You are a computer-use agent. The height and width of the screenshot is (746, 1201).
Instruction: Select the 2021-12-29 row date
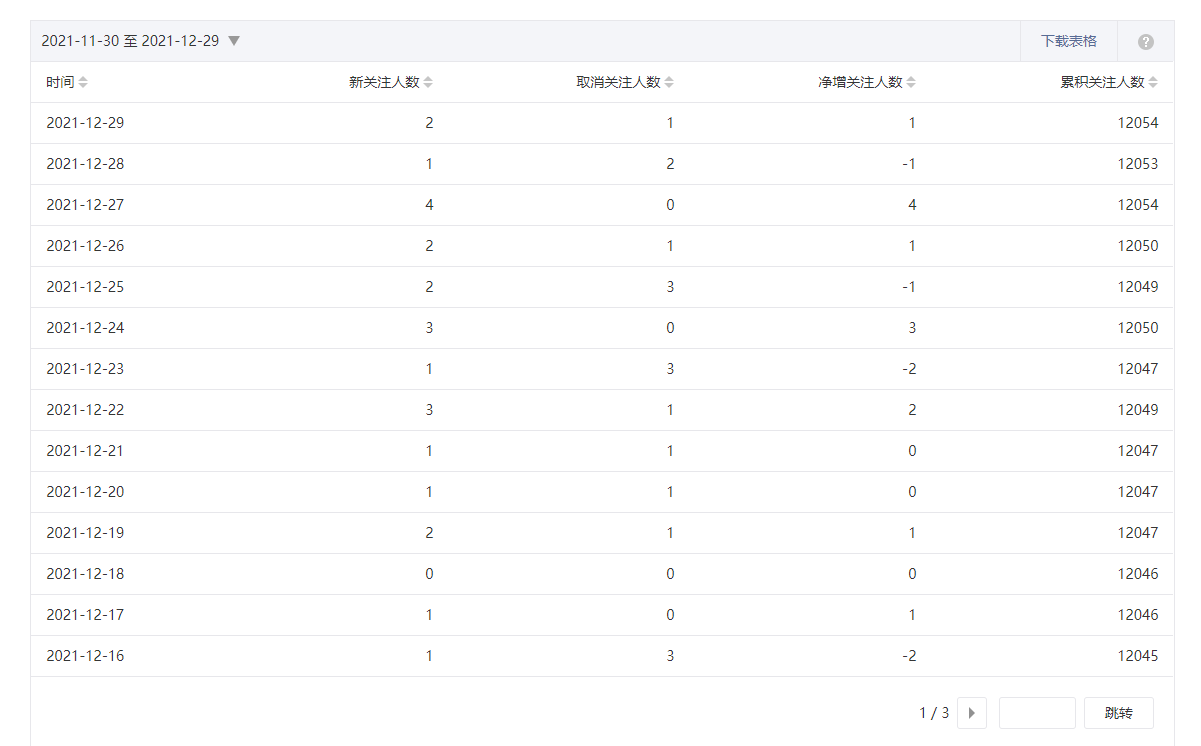[85, 123]
